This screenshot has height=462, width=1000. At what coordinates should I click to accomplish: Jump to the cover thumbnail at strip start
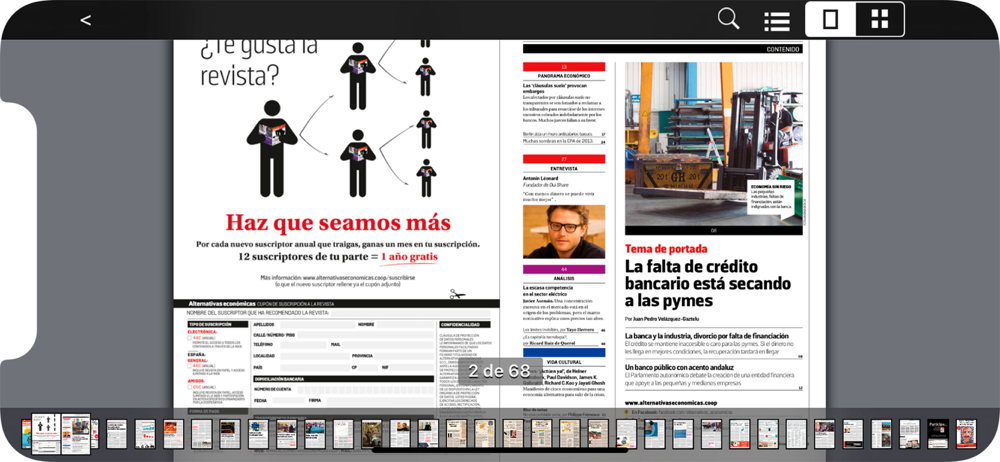click(x=26, y=434)
